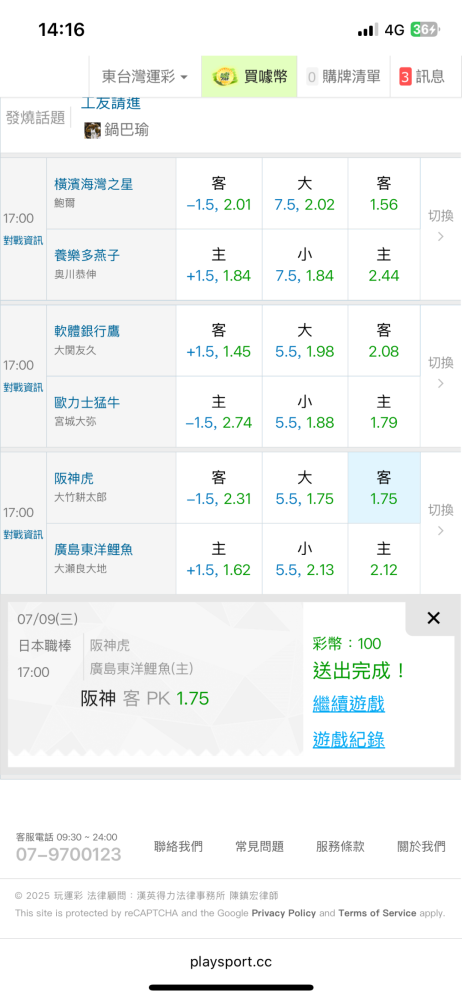
Task: Click the 購牌清單 count badge
Action: coord(312,77)
